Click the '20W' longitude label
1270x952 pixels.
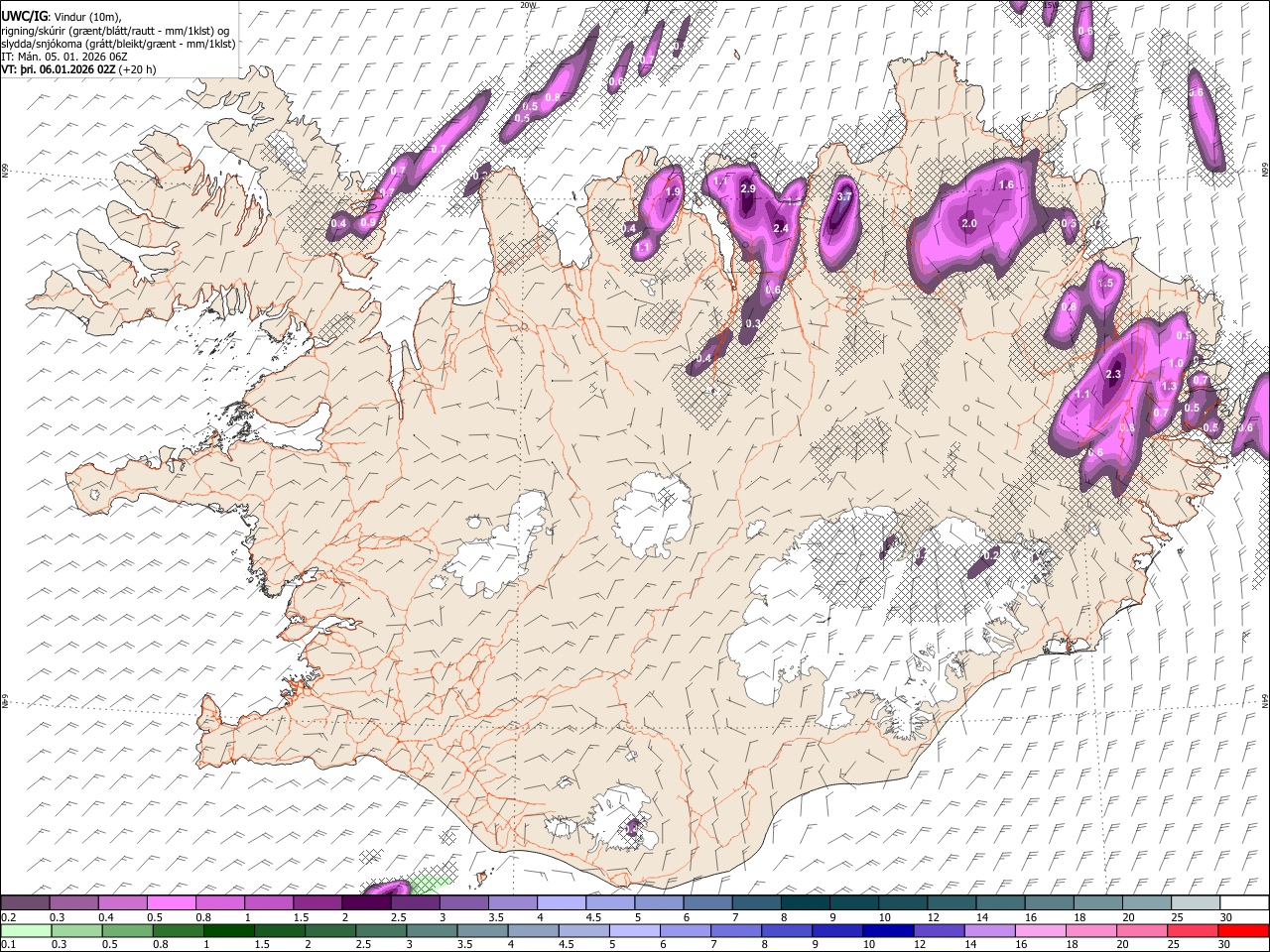pos(528,5)
